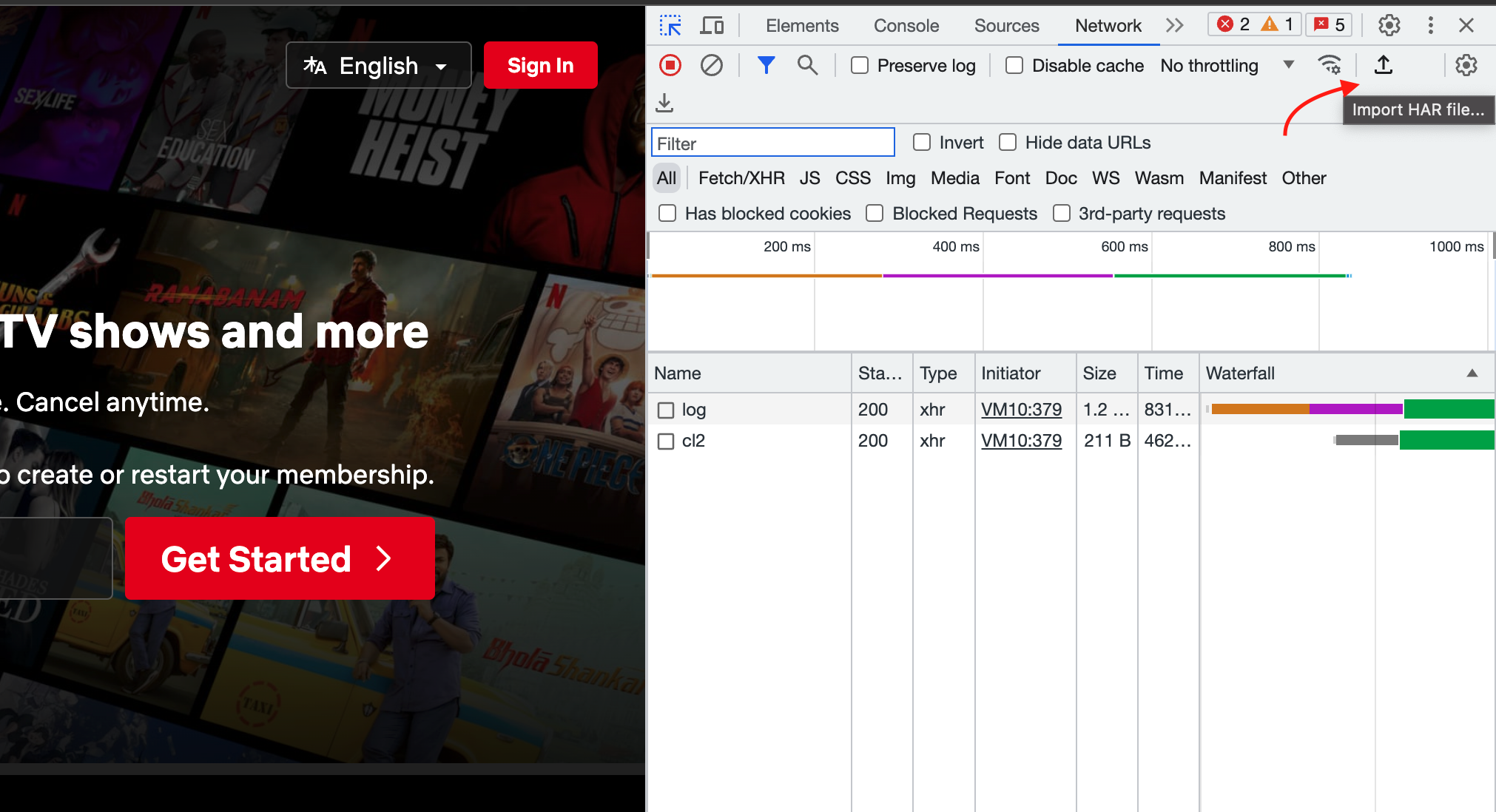
Task: Sort by Size column header
Action: point(1107,373)
